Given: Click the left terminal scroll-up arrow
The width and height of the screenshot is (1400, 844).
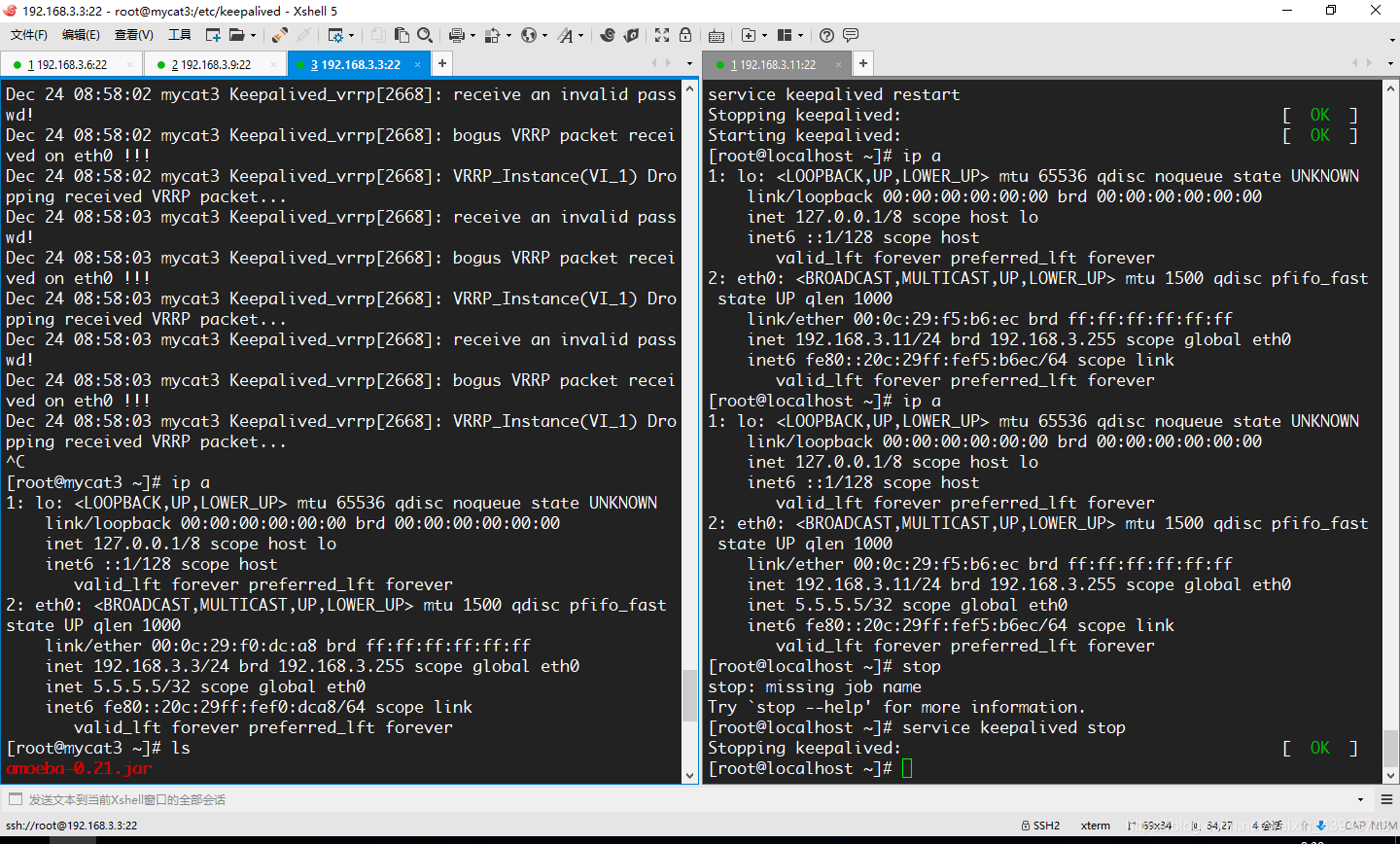Looking at the screenshot, I should click(689, 88).
